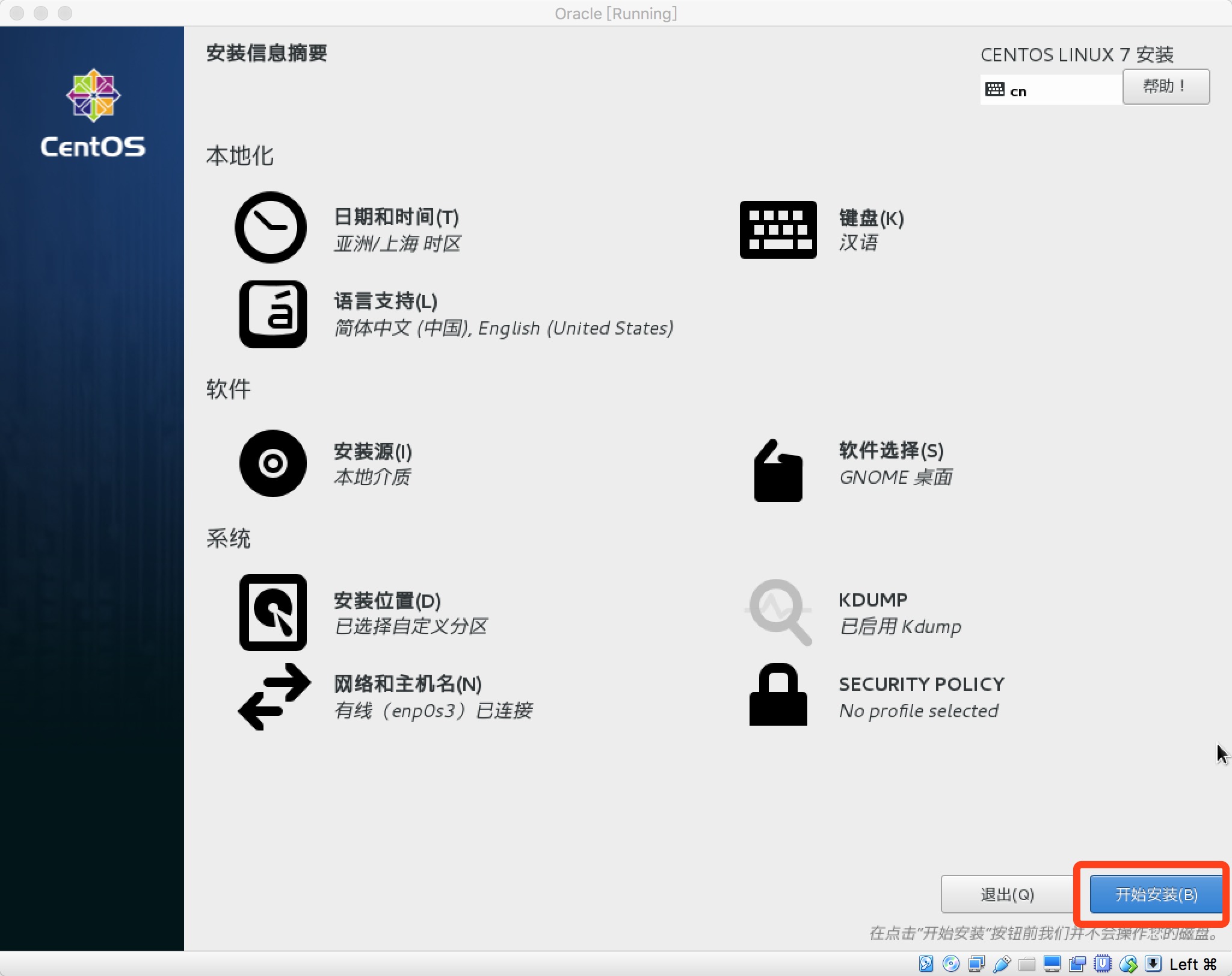Viewport: 1232px width, 976px height.
Task: Click VirtualBox recording status icon
Action: click(1077, 963)
